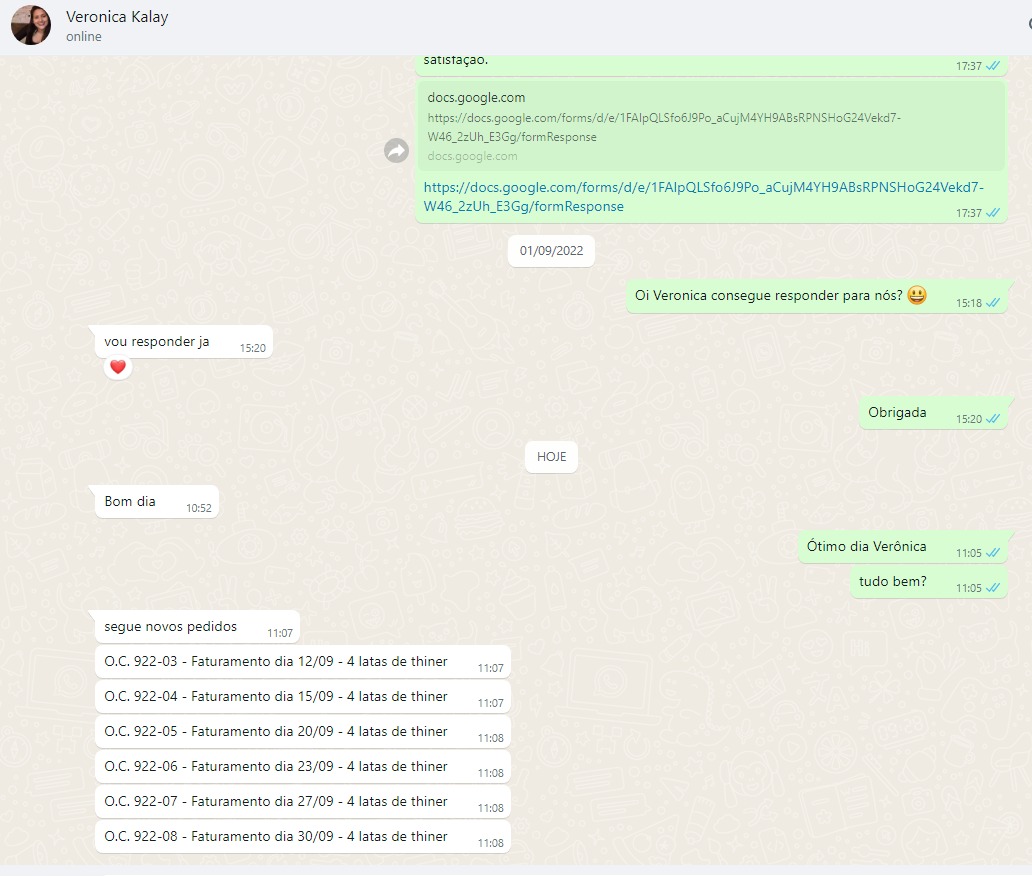Open Veronica Kalay's profile picture
This screenshot has height=876, width=1032.
[30, 26]
